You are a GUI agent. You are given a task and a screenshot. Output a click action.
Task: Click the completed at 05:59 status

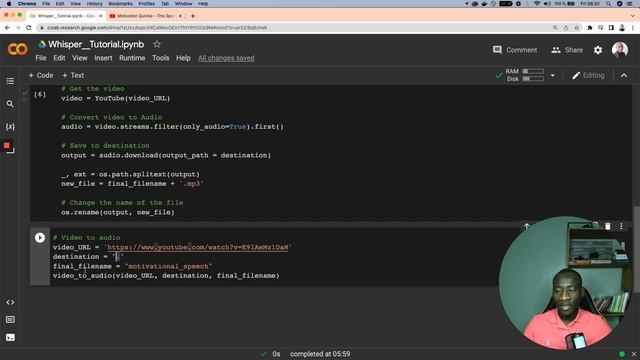click(x=320, y=354)
